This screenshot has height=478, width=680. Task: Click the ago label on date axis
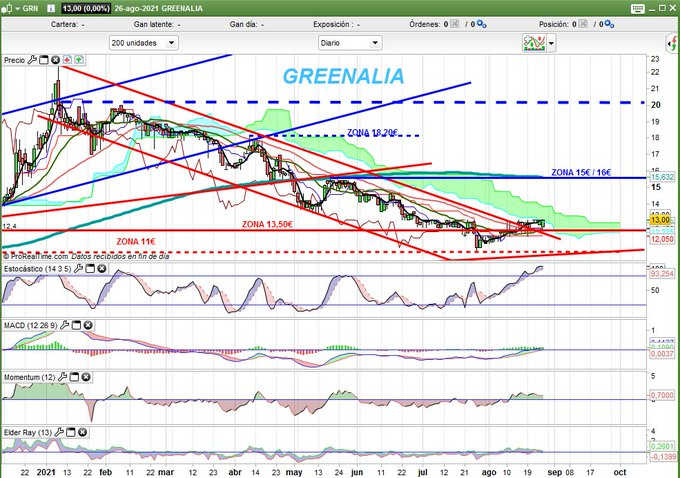point(489,472)
